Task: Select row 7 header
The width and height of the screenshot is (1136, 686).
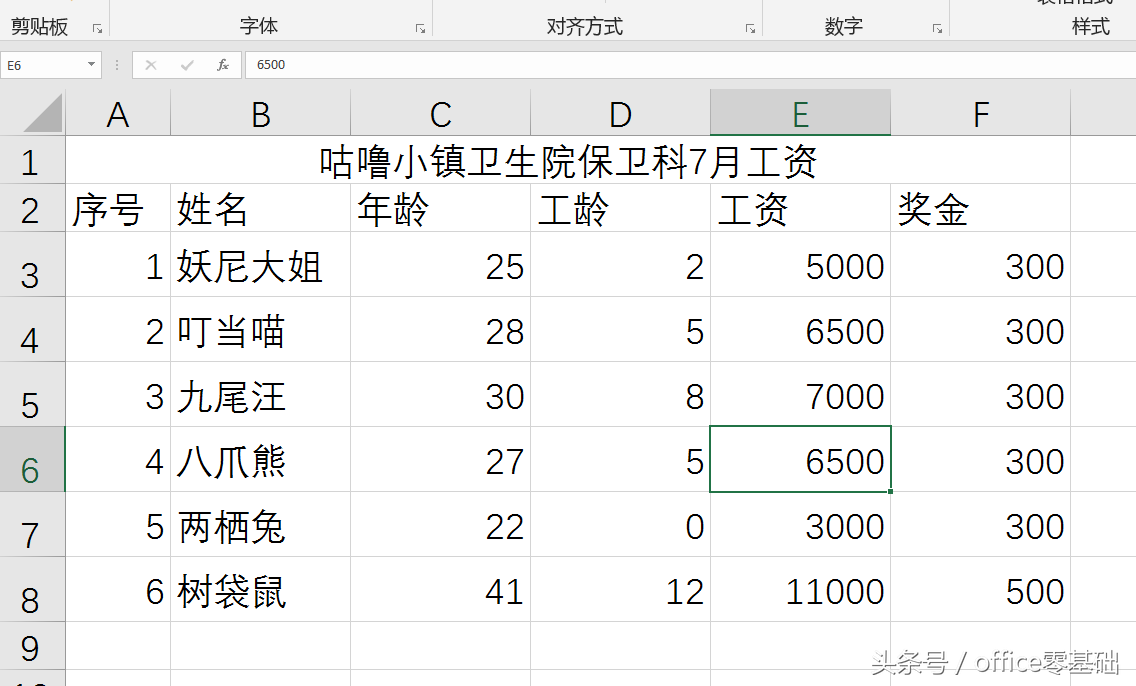Action: pos(33,524)
